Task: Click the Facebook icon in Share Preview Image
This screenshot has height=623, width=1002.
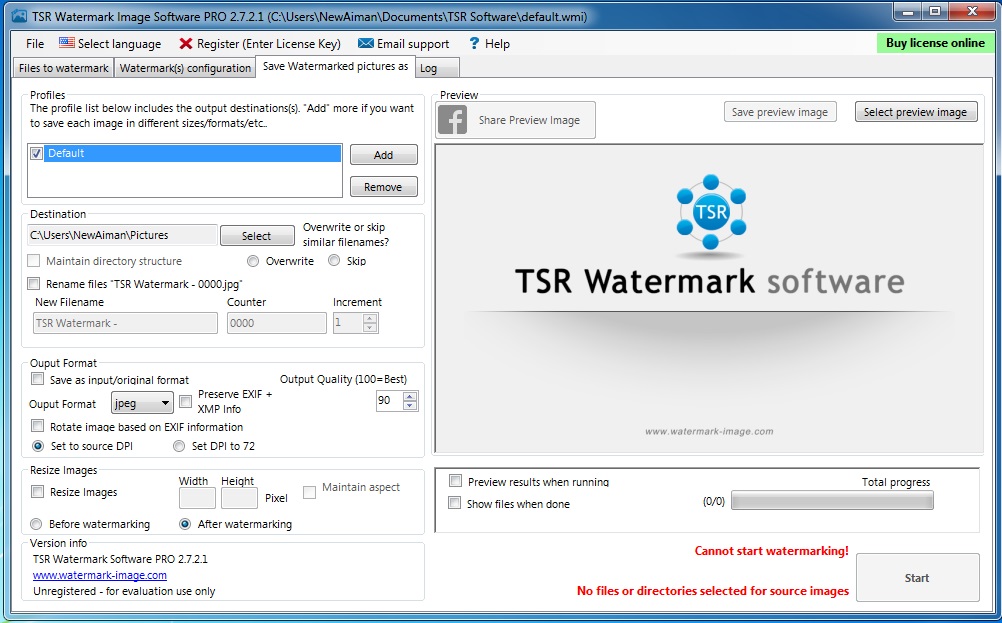Action: coord(452,119)
